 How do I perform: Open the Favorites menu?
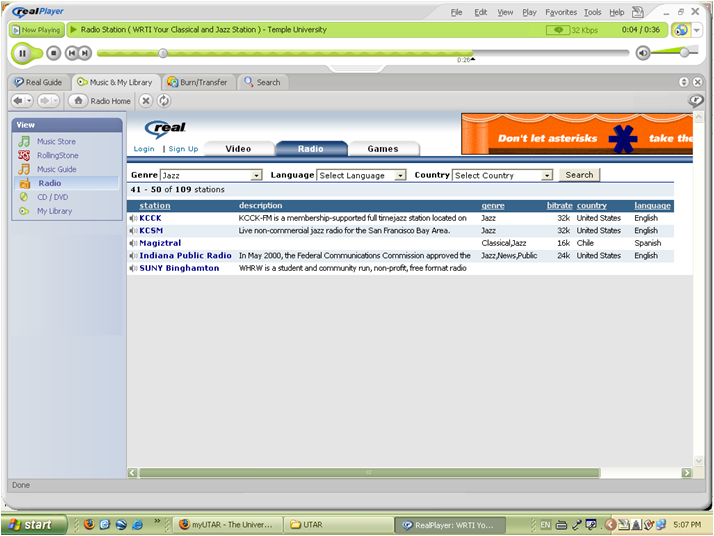[561, 12]
